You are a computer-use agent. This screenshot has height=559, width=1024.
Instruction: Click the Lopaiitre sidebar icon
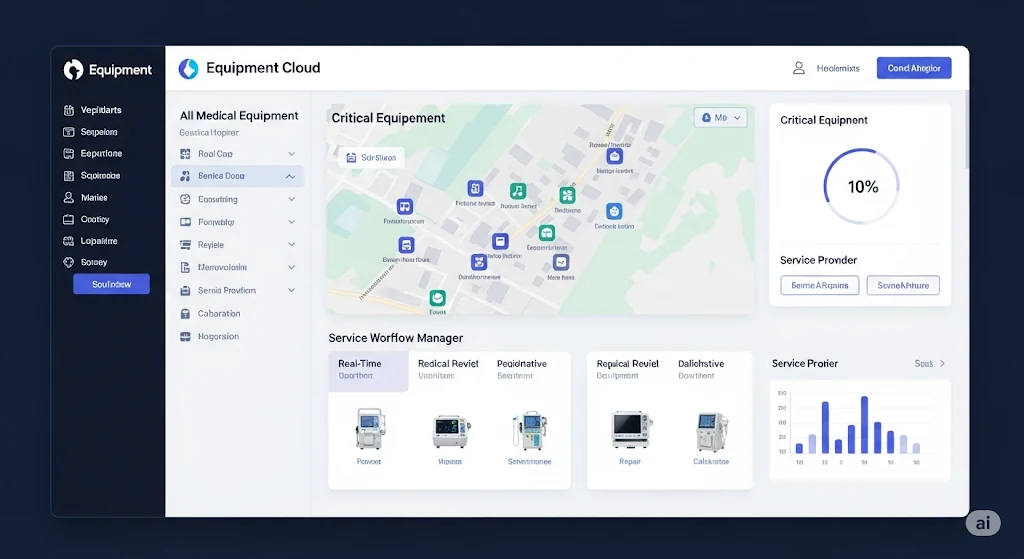(69, 241)
